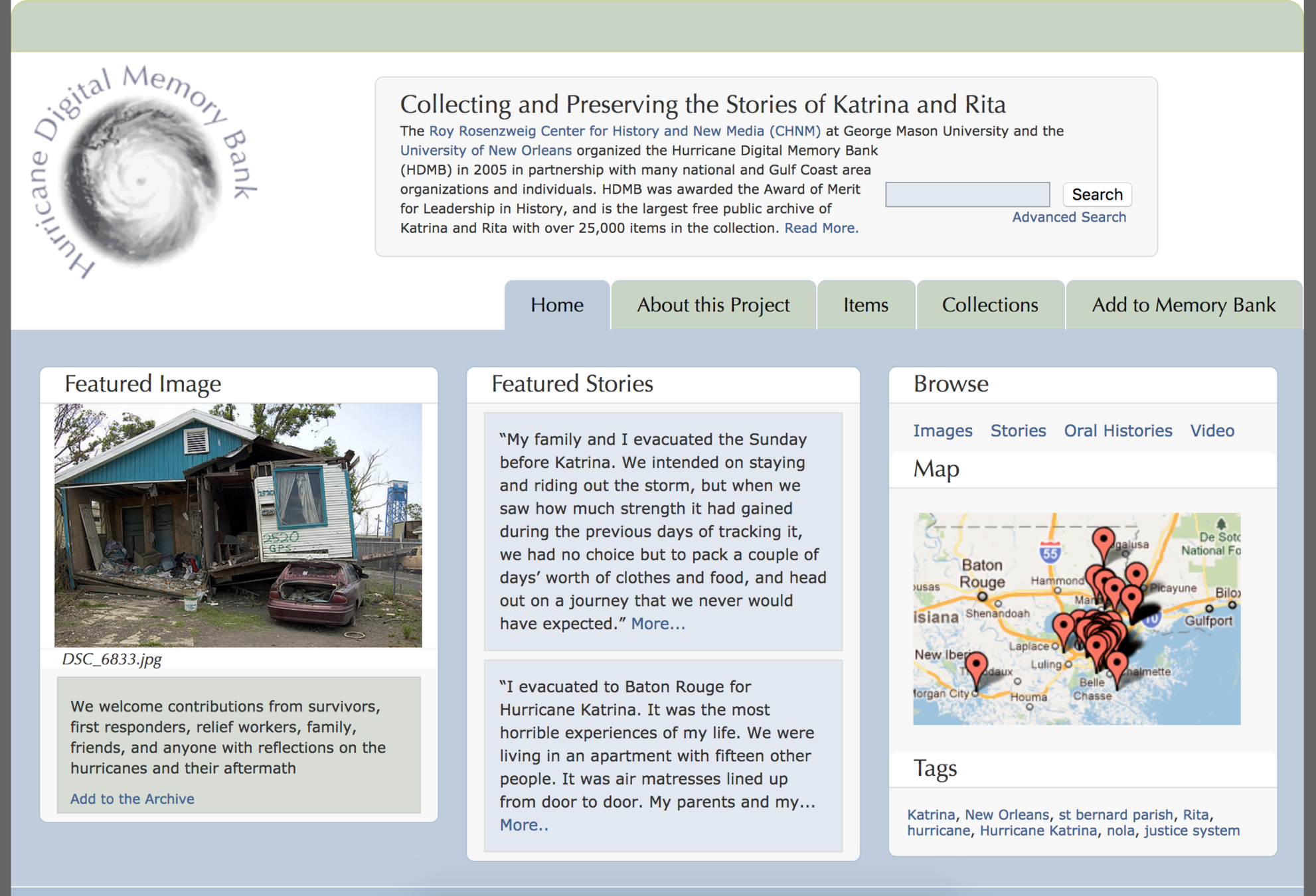
Task: Open More link of first featured story
Action: pos(657,623)
